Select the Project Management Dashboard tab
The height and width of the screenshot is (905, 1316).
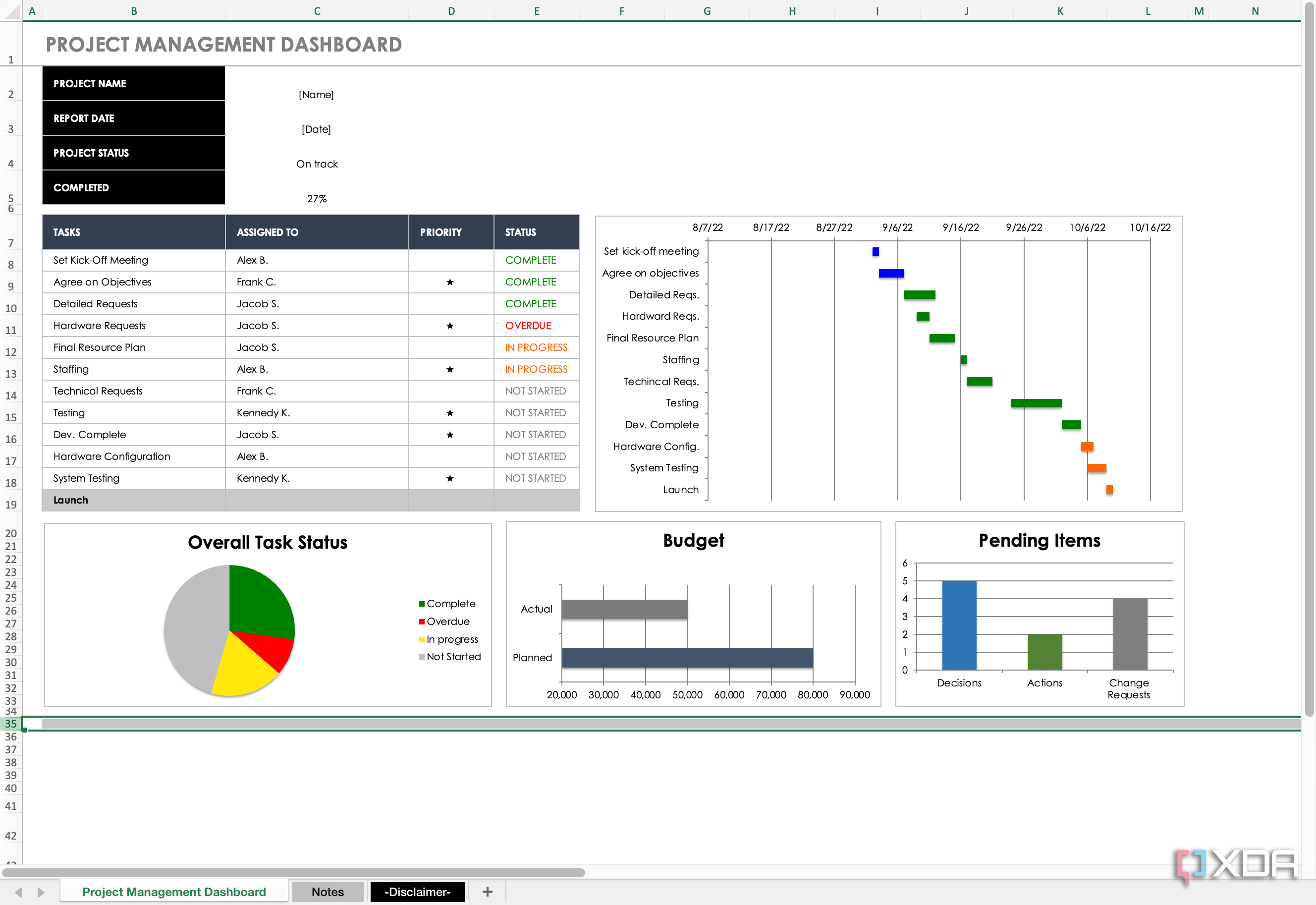tap(173, 892)
